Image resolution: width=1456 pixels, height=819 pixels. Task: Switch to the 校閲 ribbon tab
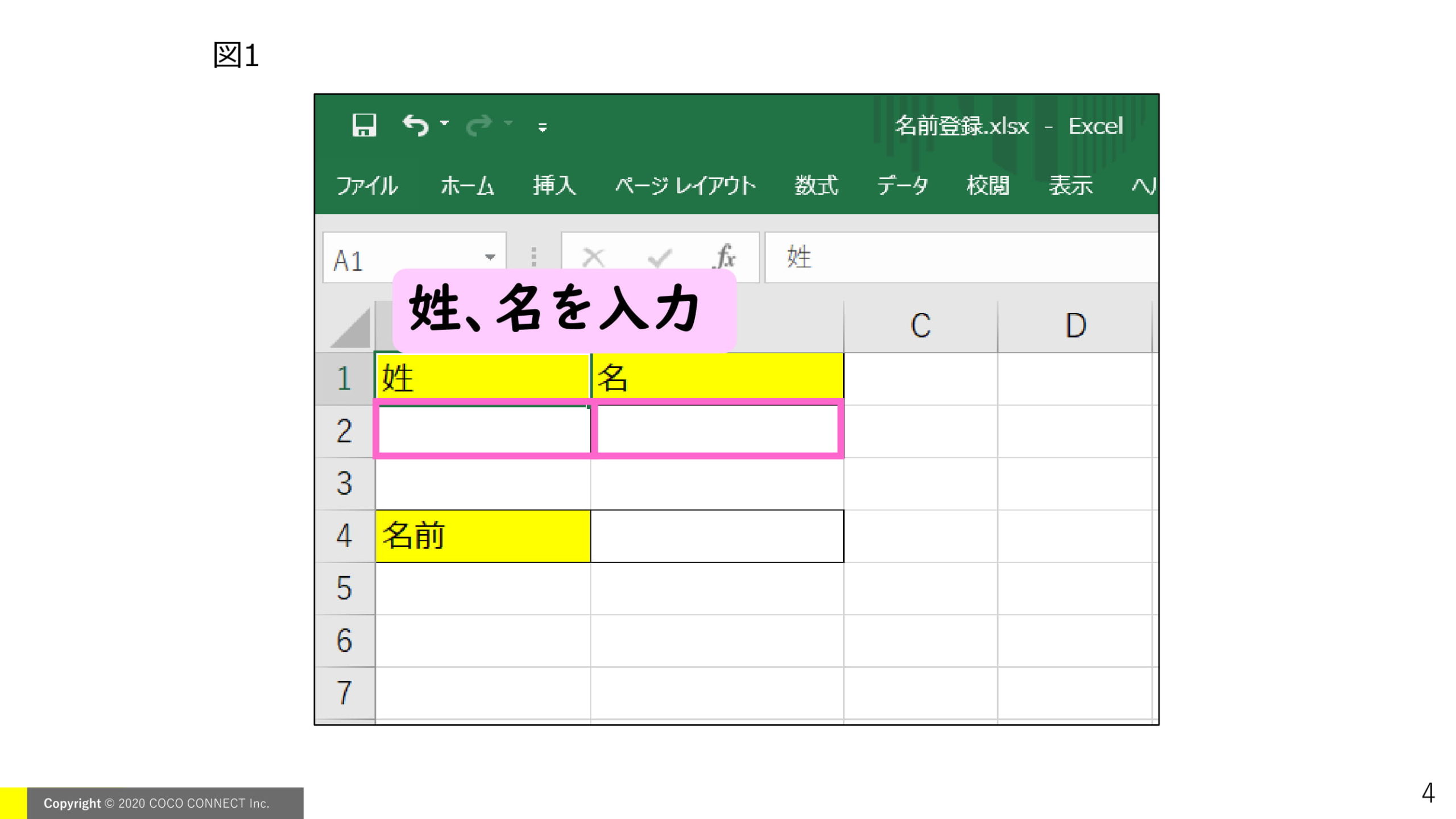[x=988, y=185]
